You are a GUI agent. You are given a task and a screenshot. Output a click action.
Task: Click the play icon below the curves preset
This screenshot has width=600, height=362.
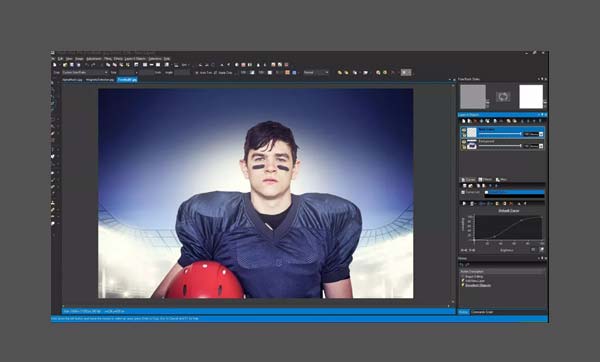(x=464, y=204)
